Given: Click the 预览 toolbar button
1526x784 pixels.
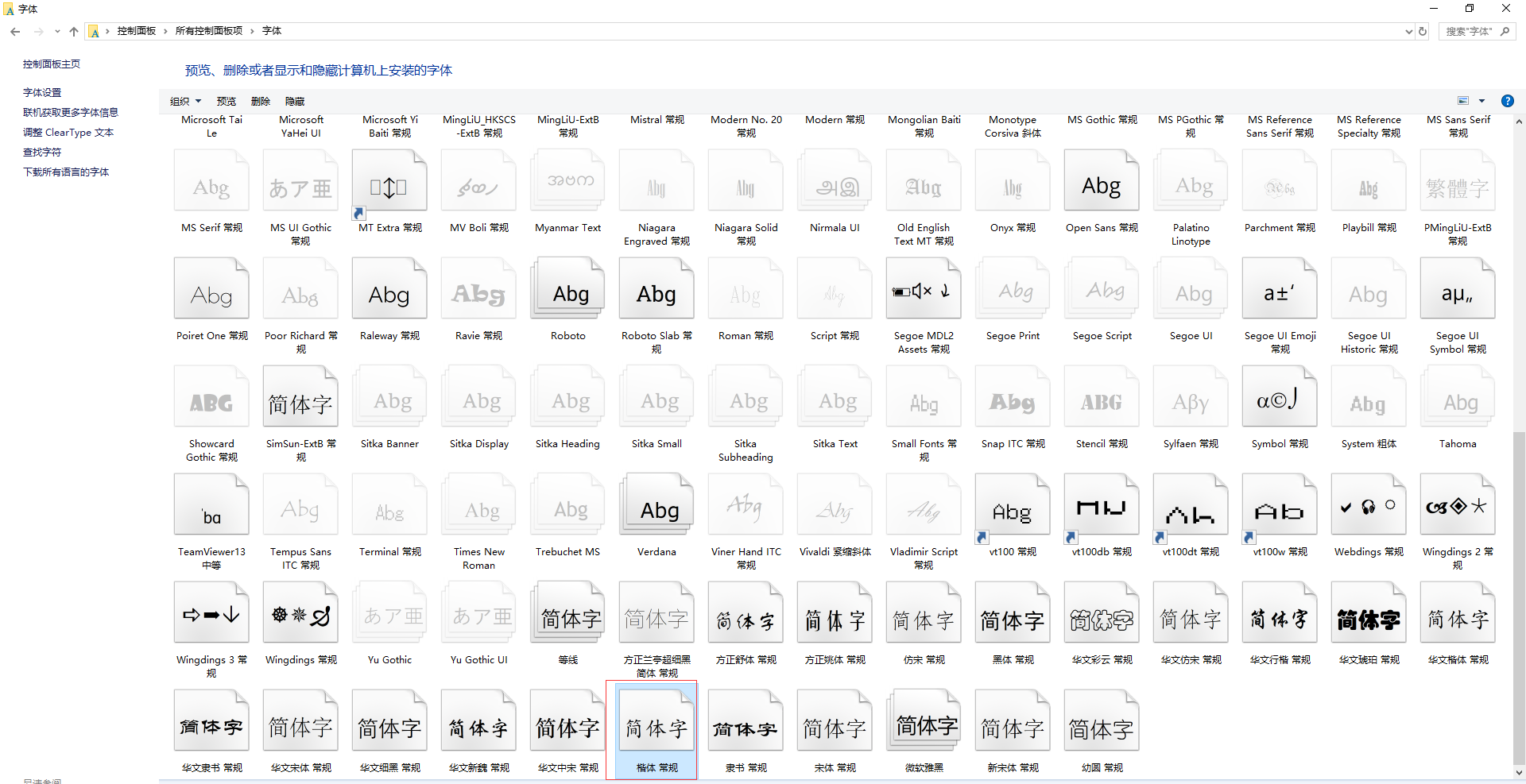Looking at the screenshot, I should [227, 101].
